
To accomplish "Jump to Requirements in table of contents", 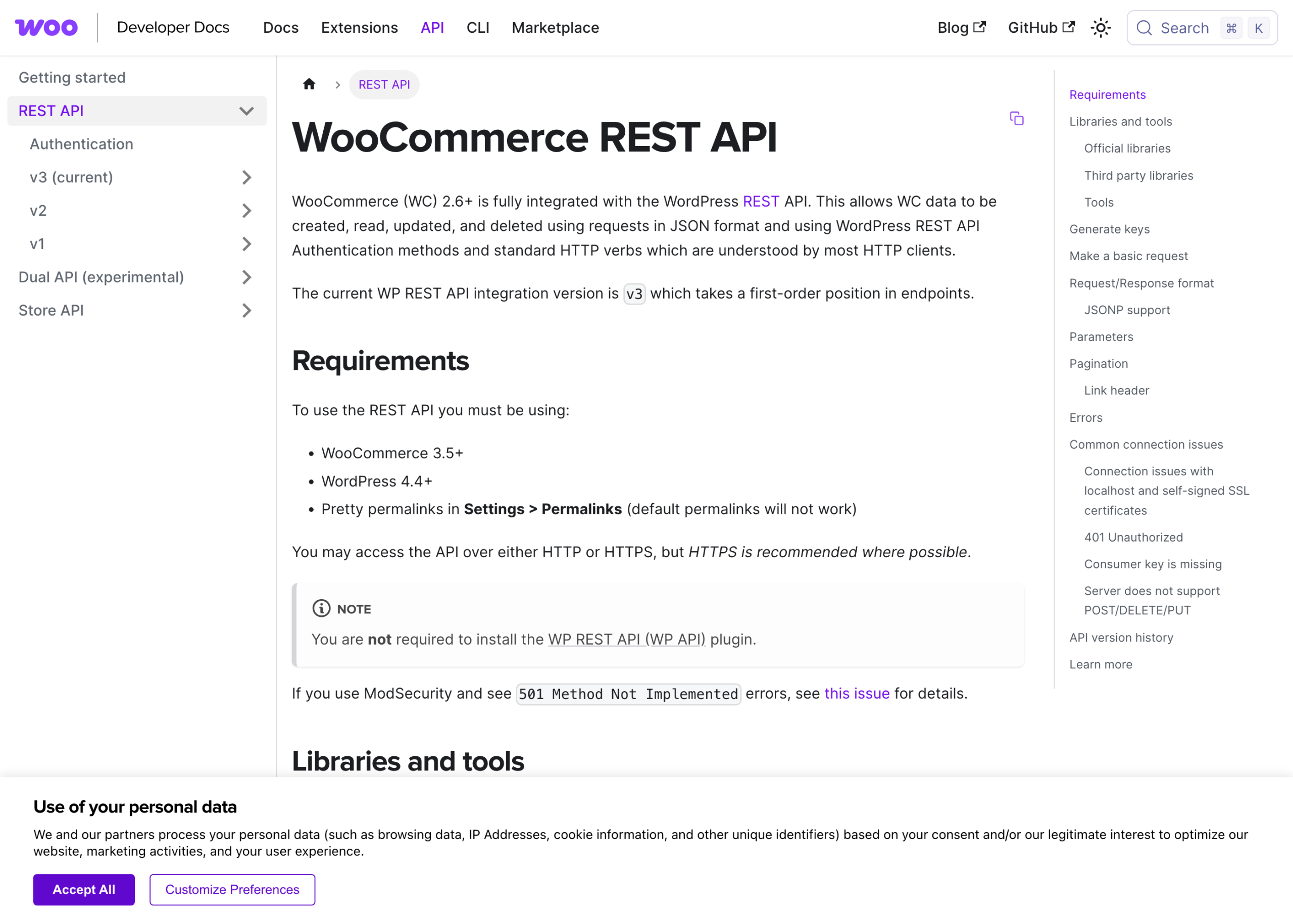I will [x=1107, y=94].
